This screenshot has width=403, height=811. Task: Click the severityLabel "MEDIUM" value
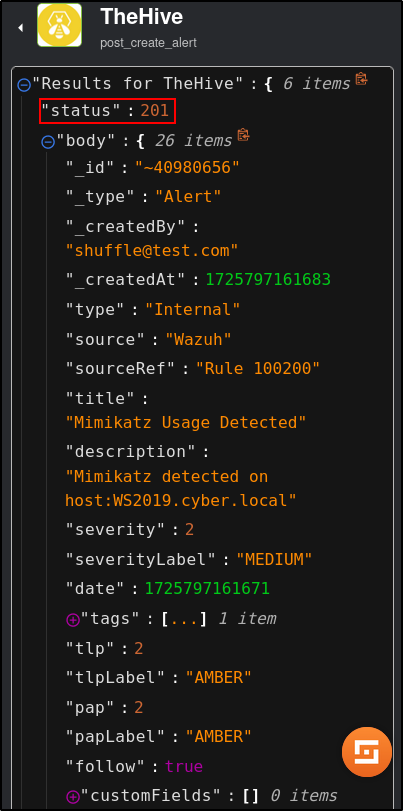(x=274, y=559)
